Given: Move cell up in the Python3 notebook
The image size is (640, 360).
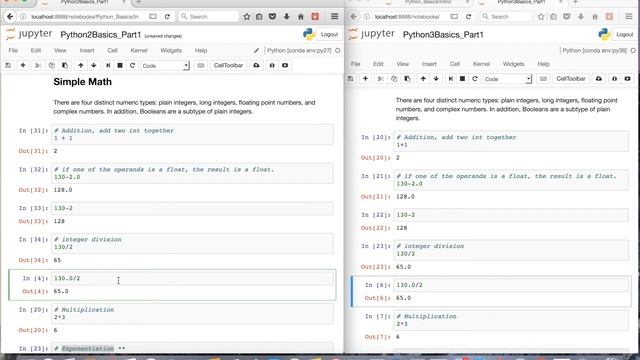Looking at the screenshot, I should (x=423, y=79).
